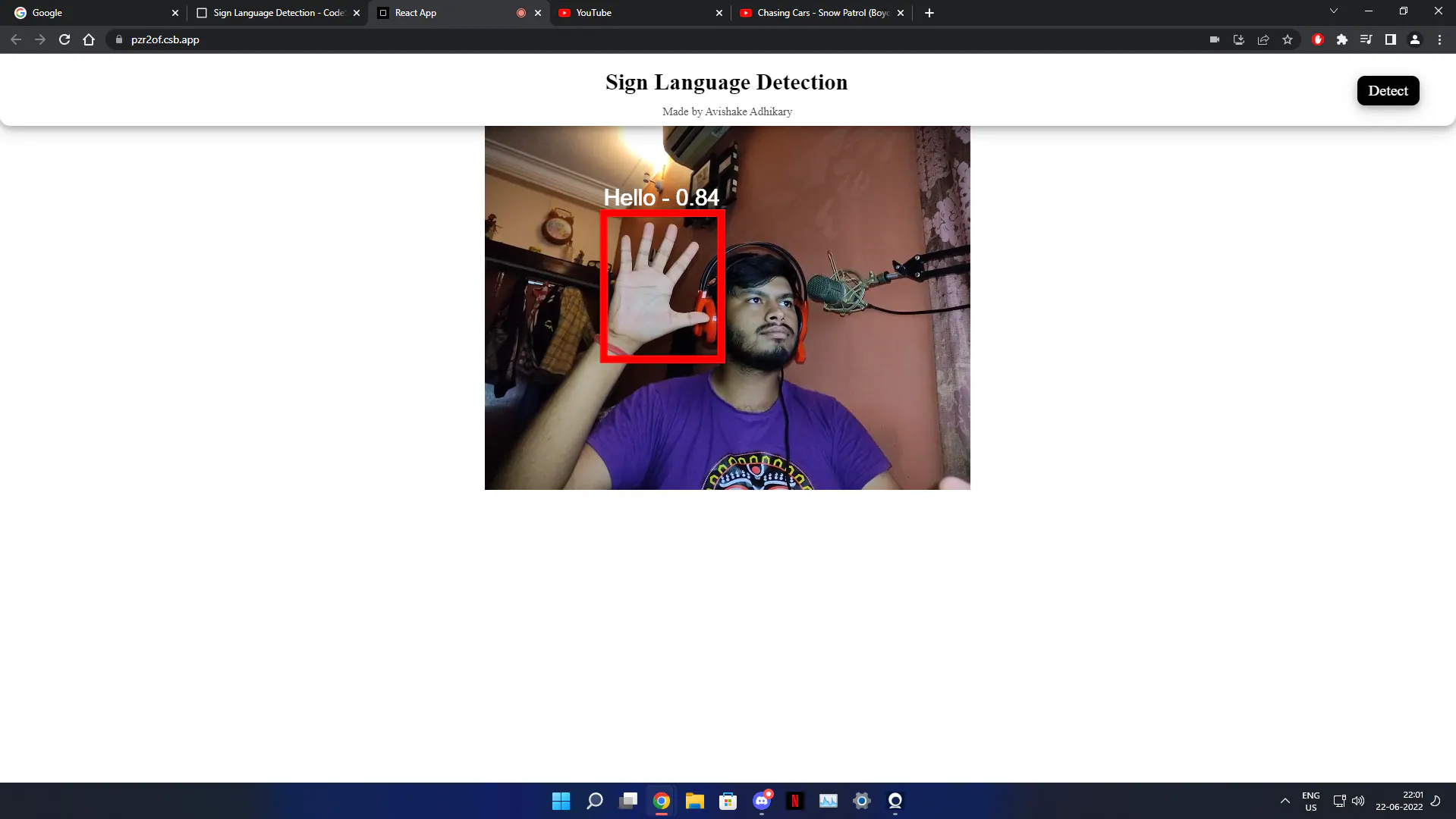Click the webcam video feed
Viewport: 1456px width, 819px height.
(727, 308)
